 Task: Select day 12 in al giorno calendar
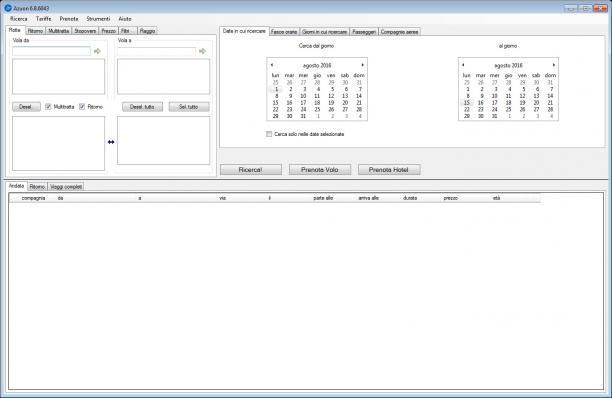tap(522, 96)
